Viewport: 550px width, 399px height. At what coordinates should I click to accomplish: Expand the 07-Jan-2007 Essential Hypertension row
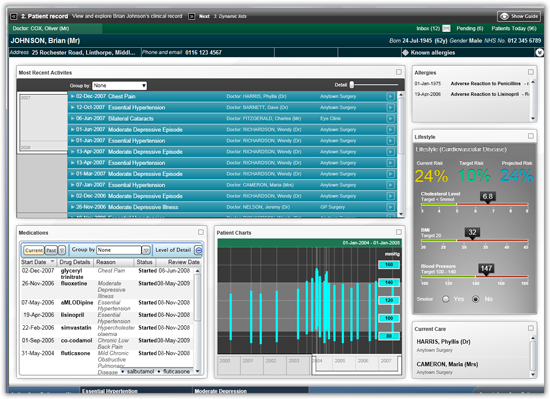(73, 185)
